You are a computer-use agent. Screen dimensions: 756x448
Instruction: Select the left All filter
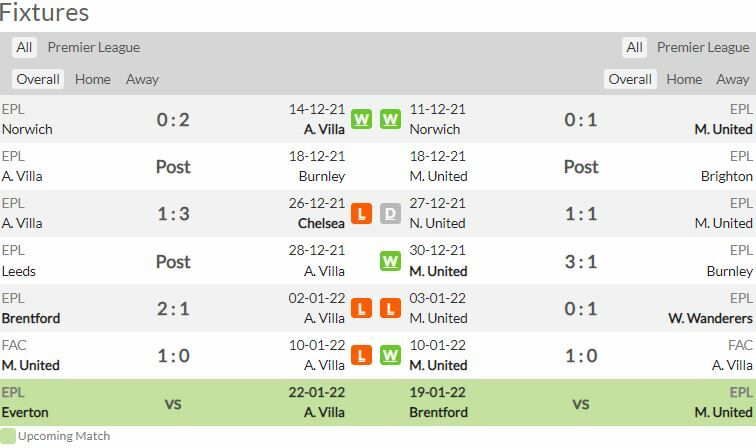24,47
